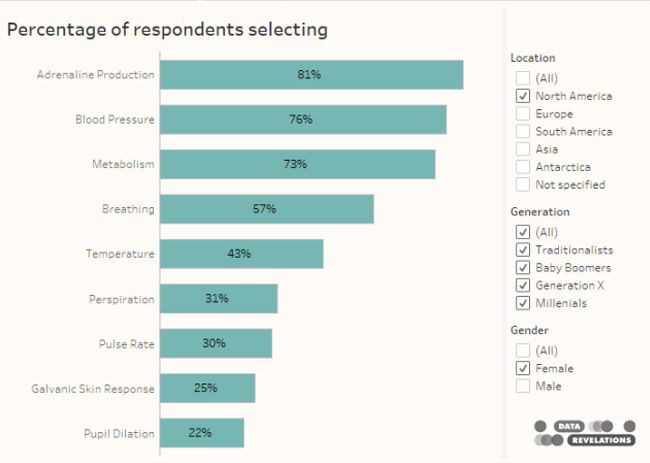Select the Adrenaline Production 81% bar

tap(311, 75)
